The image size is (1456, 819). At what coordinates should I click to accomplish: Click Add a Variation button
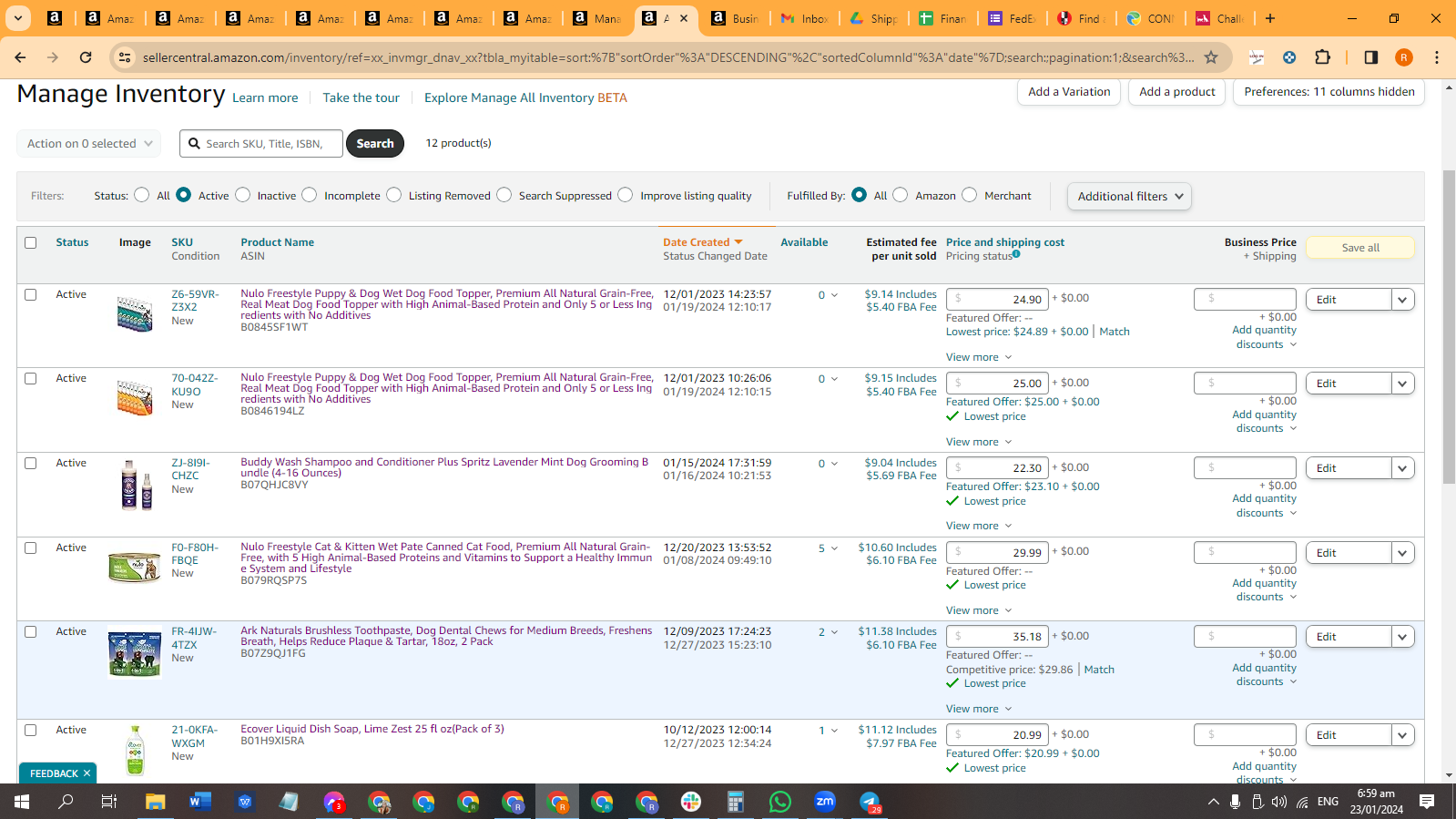(x=1069, y=92)
